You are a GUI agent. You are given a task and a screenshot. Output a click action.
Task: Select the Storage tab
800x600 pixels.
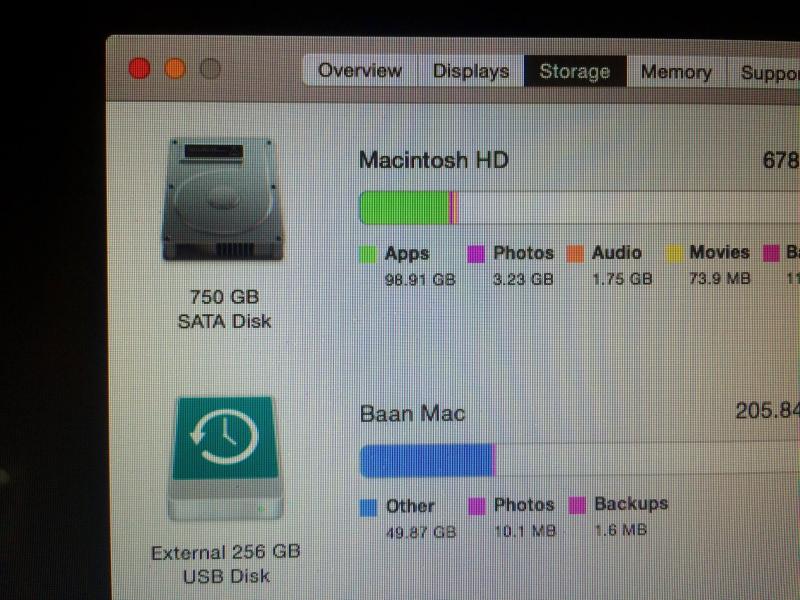[x=575, y=71]
